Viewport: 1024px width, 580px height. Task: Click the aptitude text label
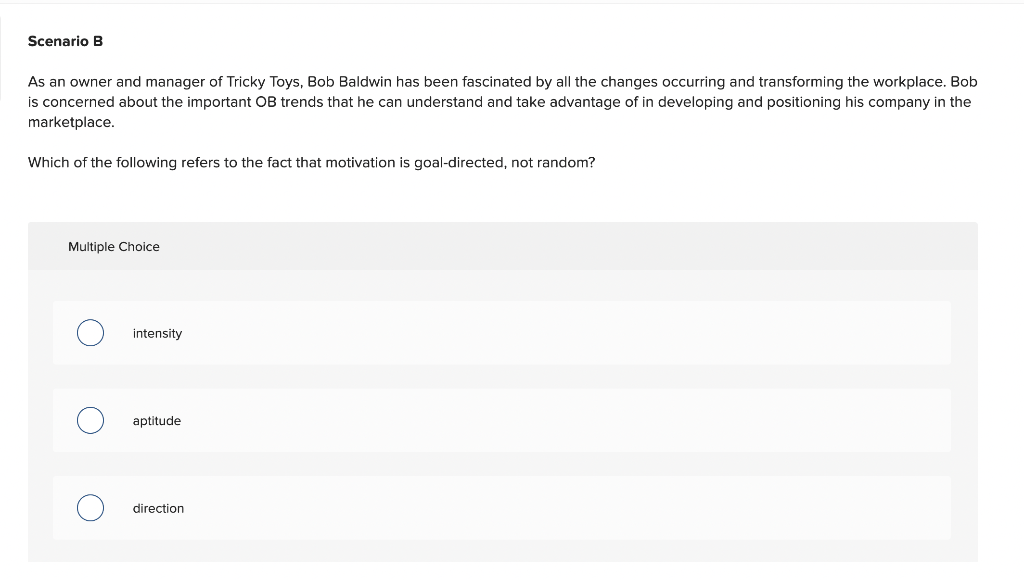(x=156, y=420)
